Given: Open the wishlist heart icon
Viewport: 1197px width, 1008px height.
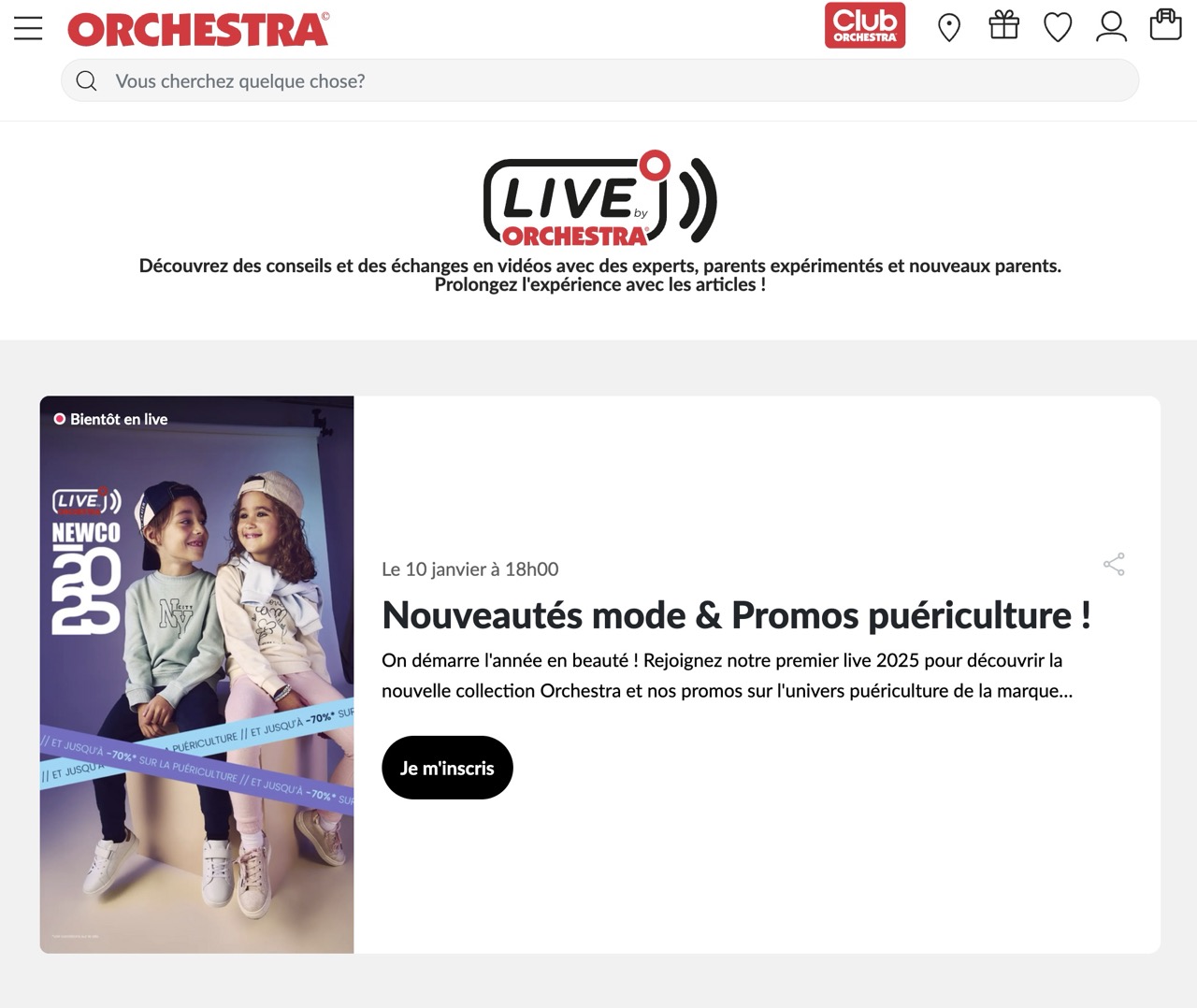Looking at the screenshot, I should point(1058,26).
